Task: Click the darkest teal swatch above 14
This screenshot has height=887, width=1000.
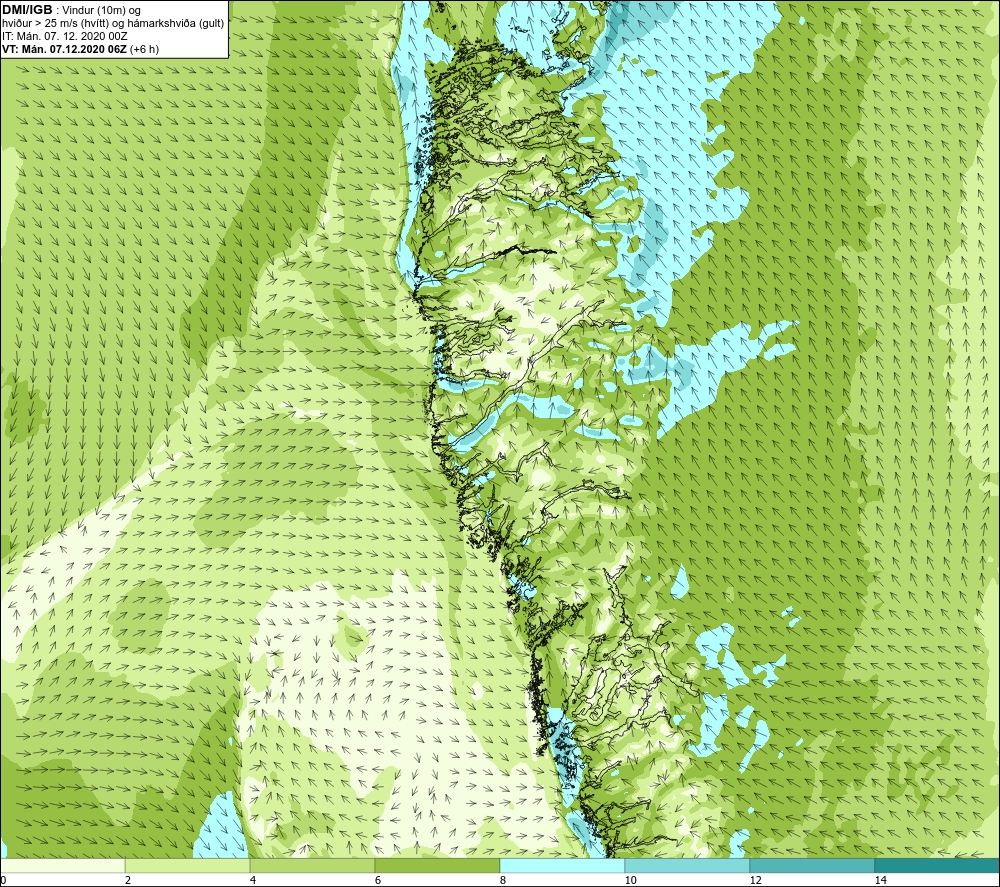Action: tap(938, 865)
